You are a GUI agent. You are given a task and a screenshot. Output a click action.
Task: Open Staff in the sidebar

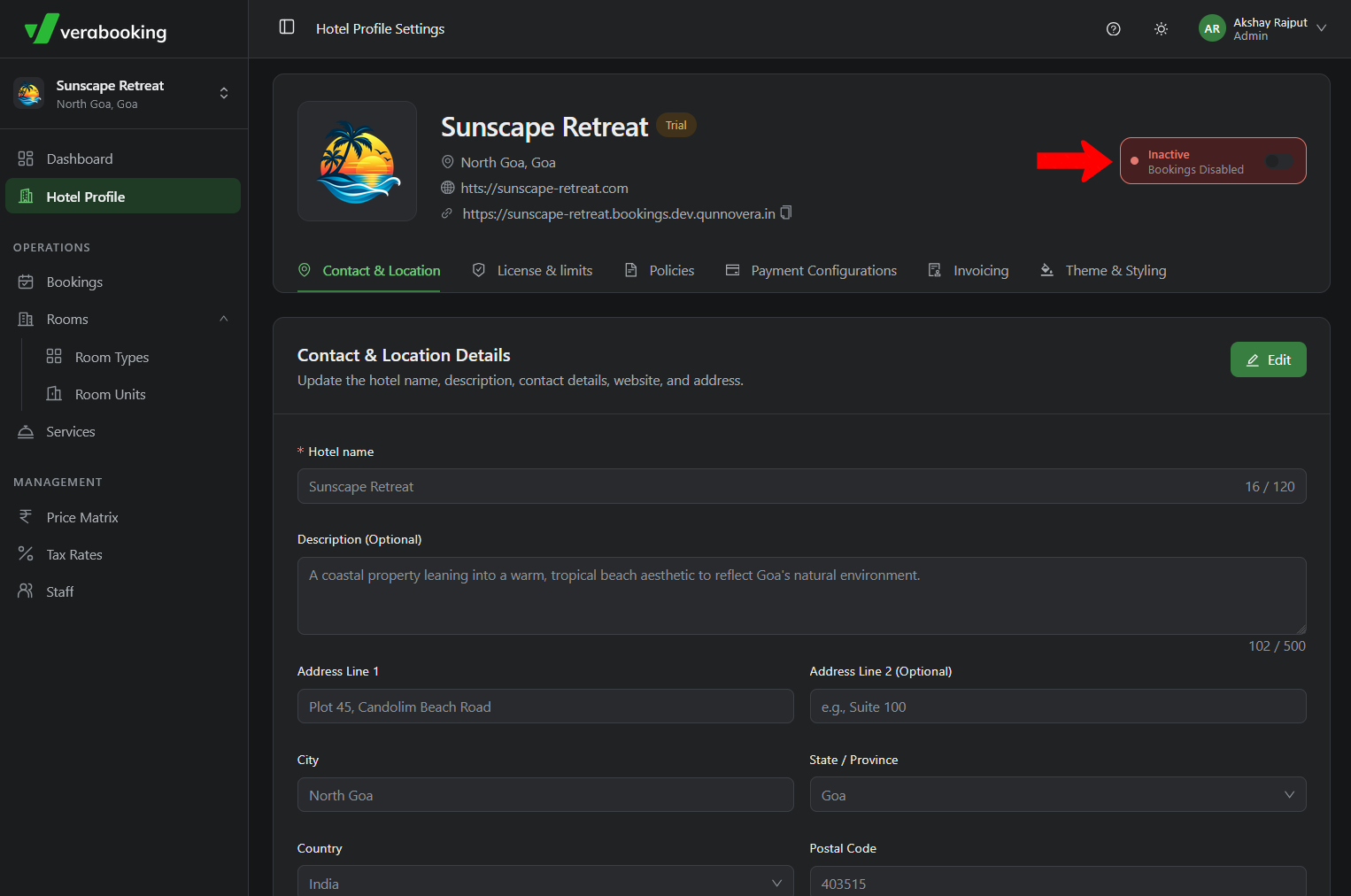[x=123, y=591]
